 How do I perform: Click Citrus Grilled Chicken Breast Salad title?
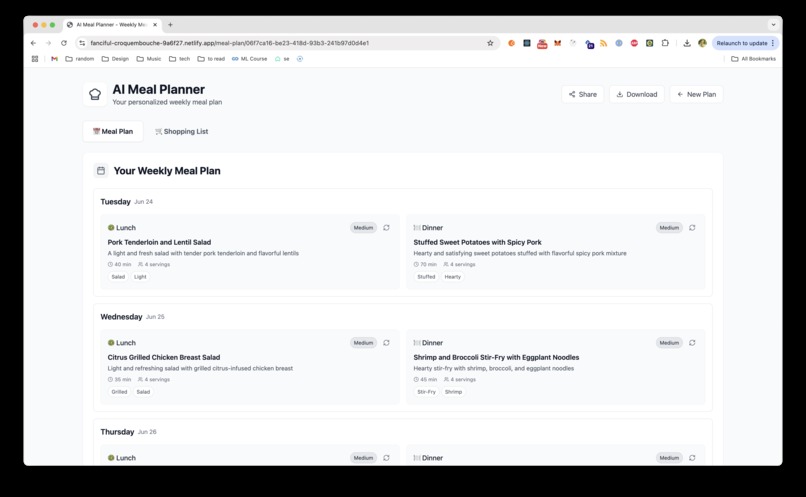164,357
